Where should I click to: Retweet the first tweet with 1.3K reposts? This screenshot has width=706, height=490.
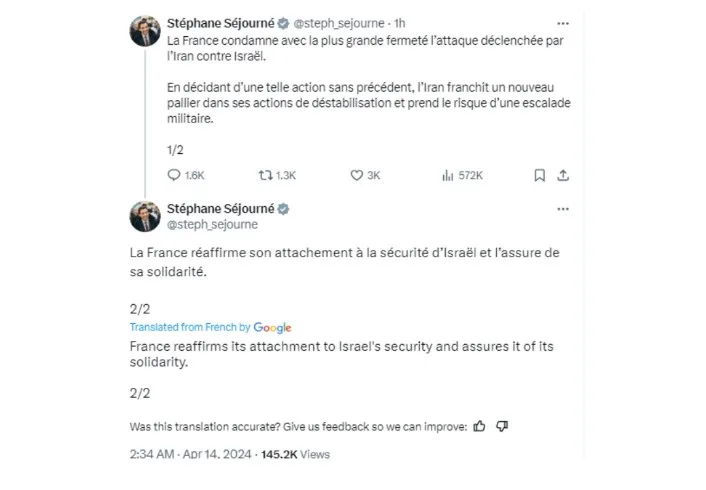(x=265, y=175)
